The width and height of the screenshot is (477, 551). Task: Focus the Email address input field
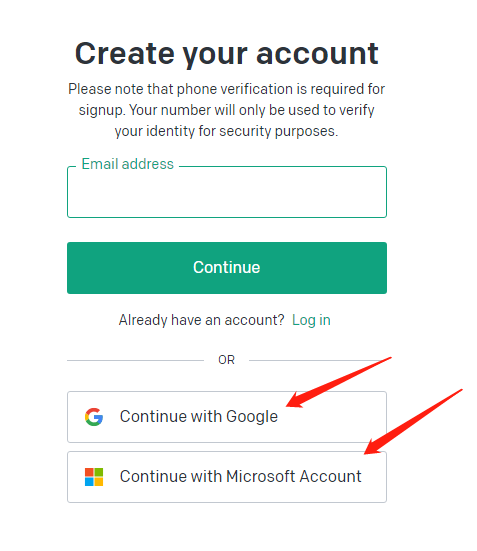point(227,192)
